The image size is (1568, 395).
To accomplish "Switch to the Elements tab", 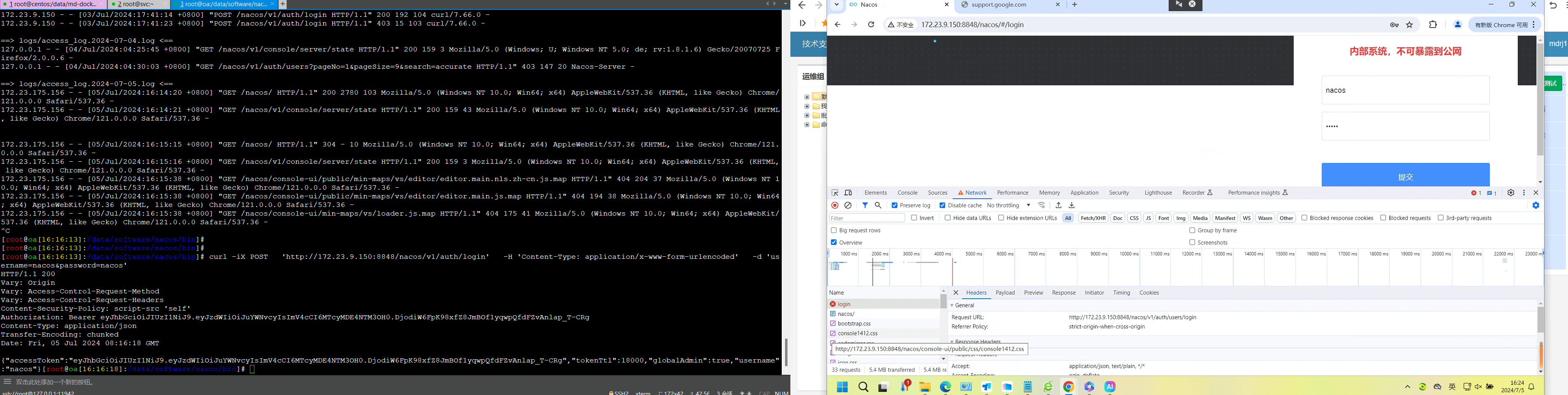I will click(x=876, y=193).
